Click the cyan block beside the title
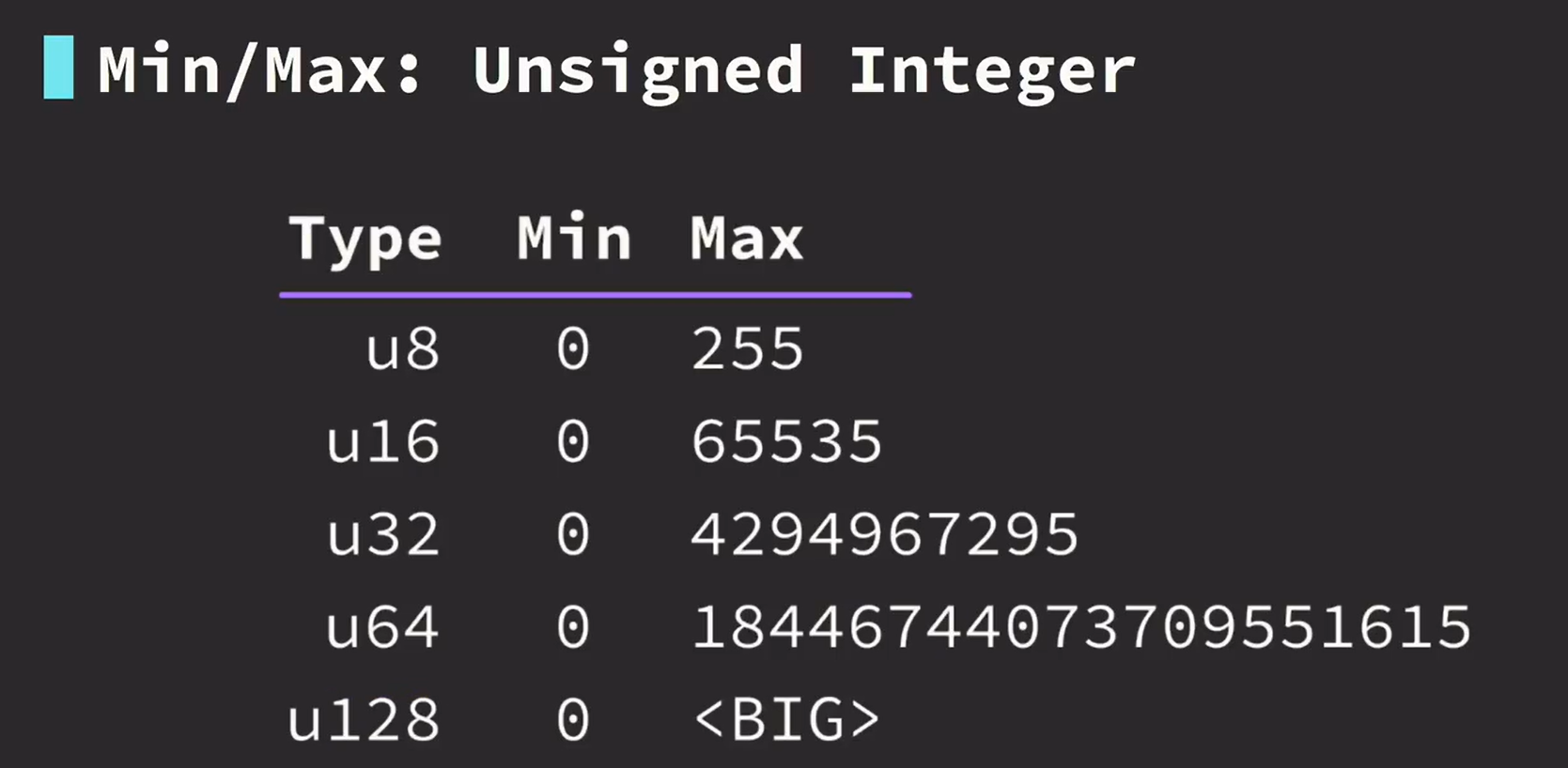The image size is (1568, 768). click(x=58, y=68)
